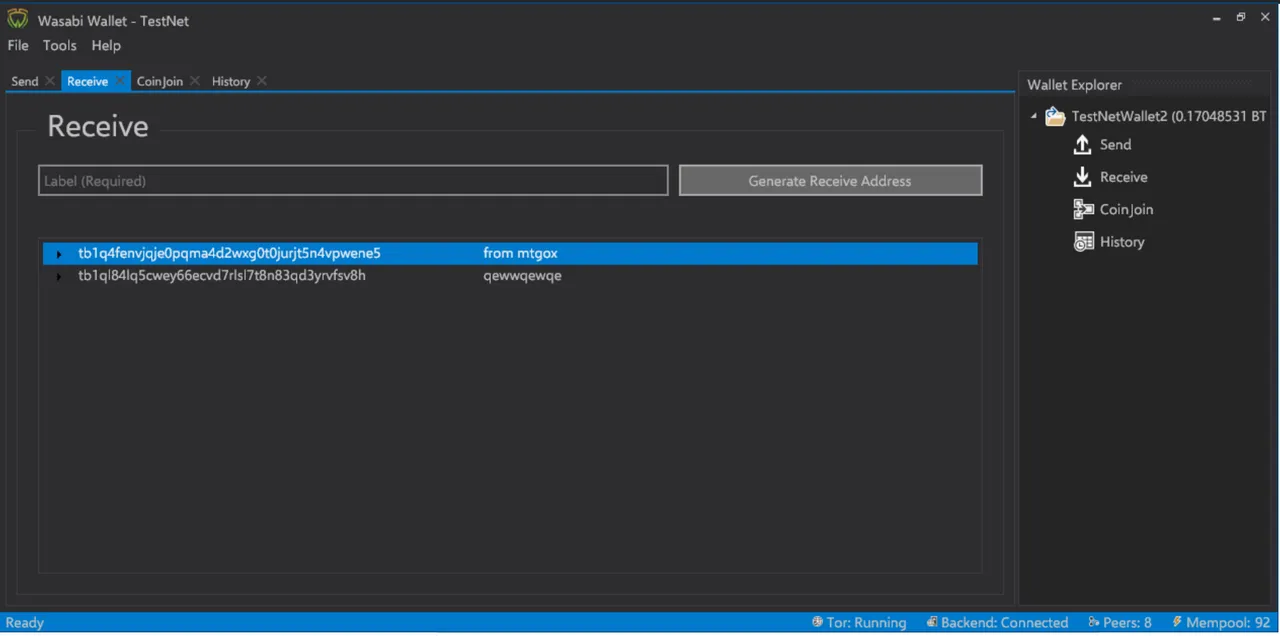1280x636 pixels.
Task: Click the 'qewwqewqe' label
Action: pyautogui.click(x=522, y=275)
